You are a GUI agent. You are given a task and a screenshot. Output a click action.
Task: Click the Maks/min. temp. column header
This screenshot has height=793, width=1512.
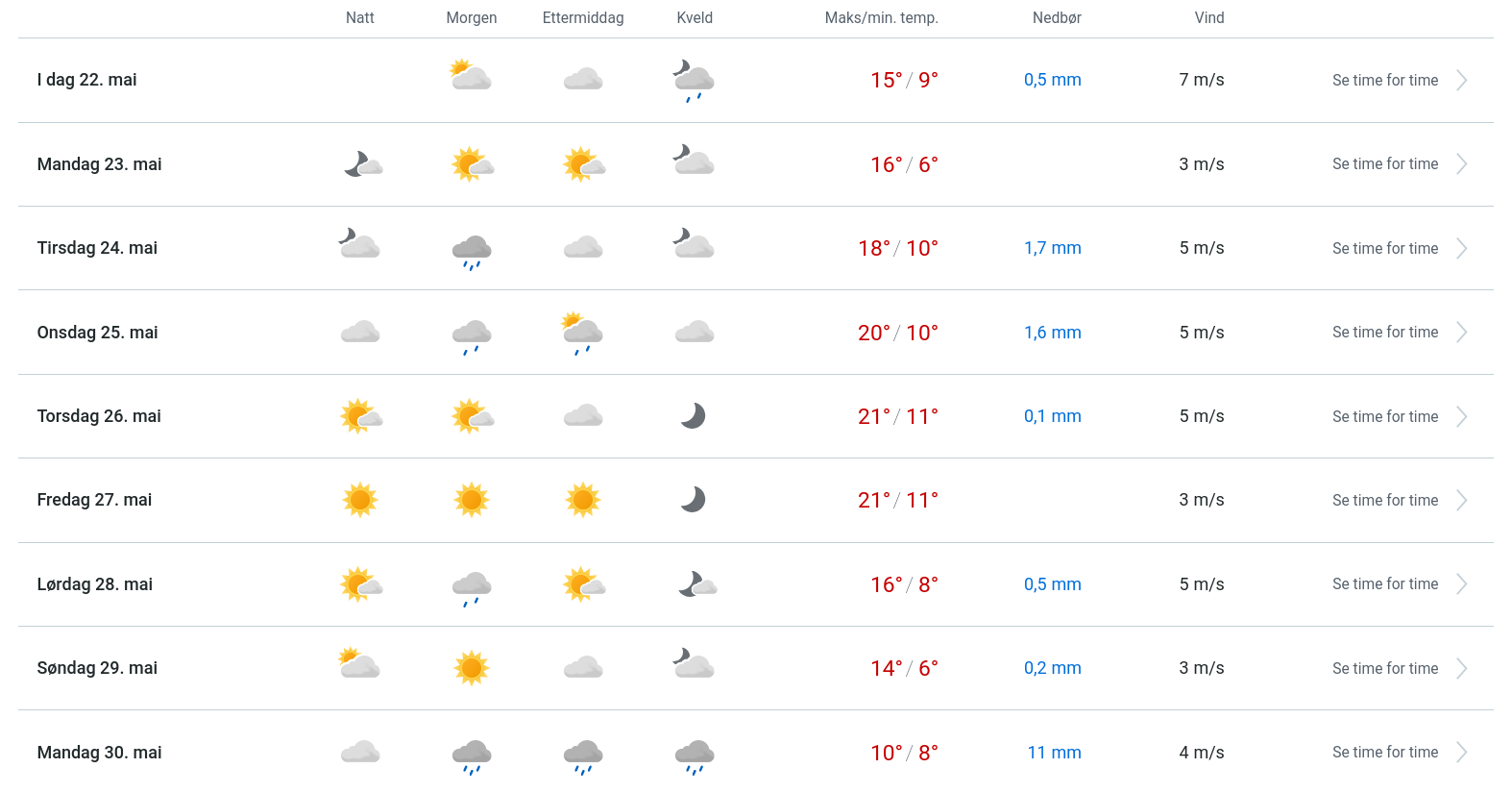pos(881,18)
